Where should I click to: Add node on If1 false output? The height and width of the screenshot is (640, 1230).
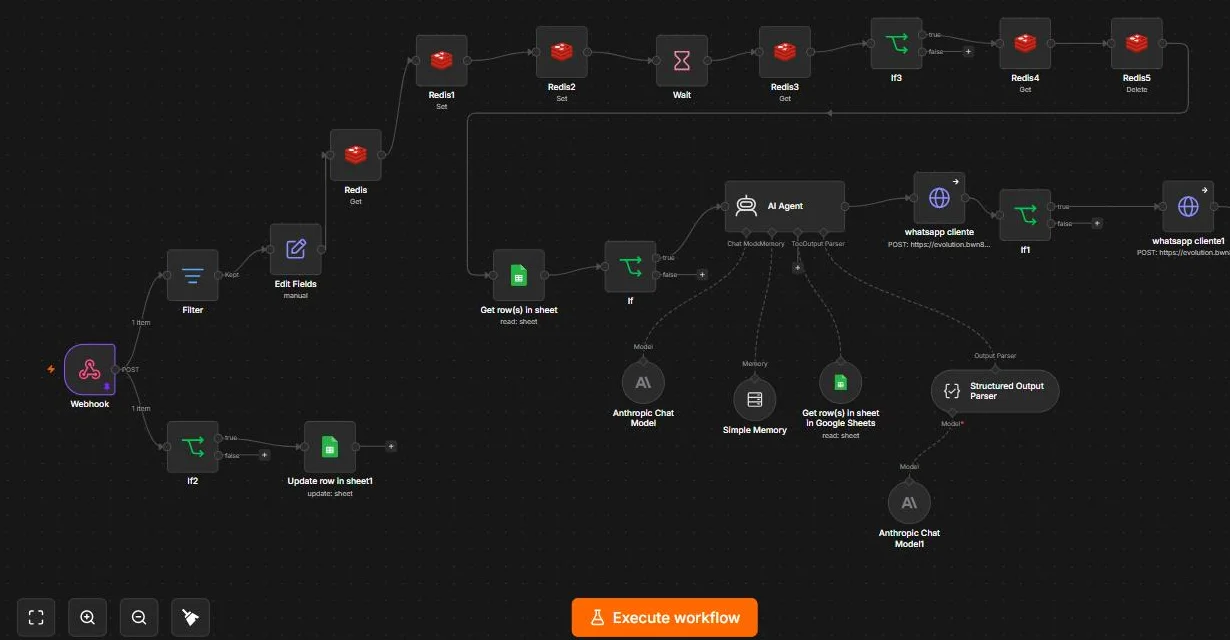1097,223
